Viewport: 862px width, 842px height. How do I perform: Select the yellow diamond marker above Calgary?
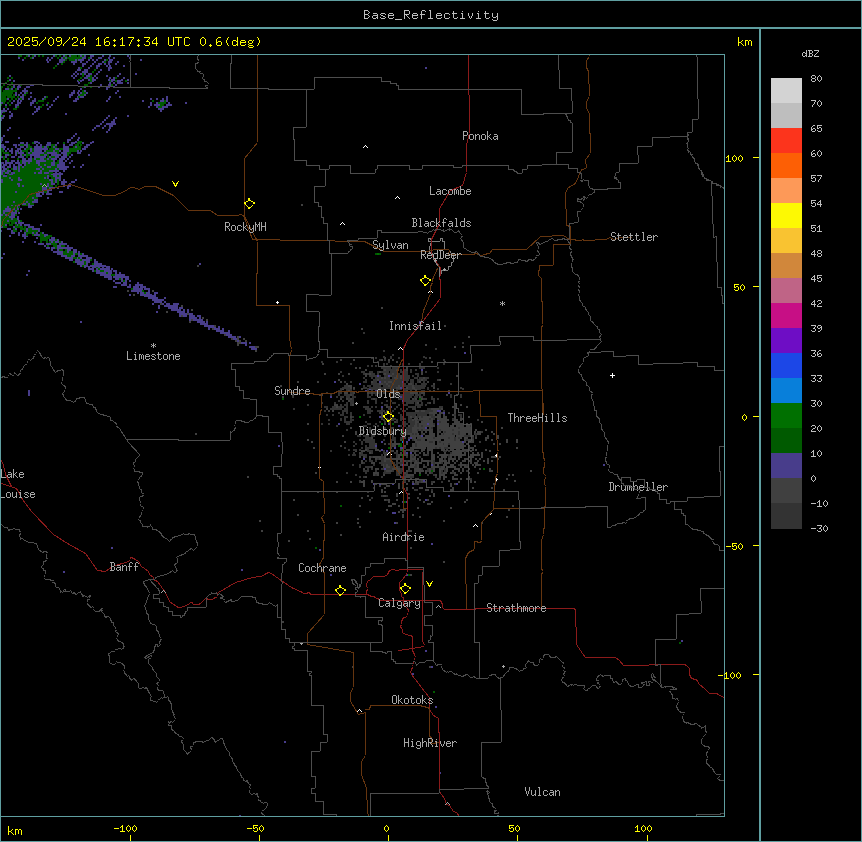[x=405, y=588]
